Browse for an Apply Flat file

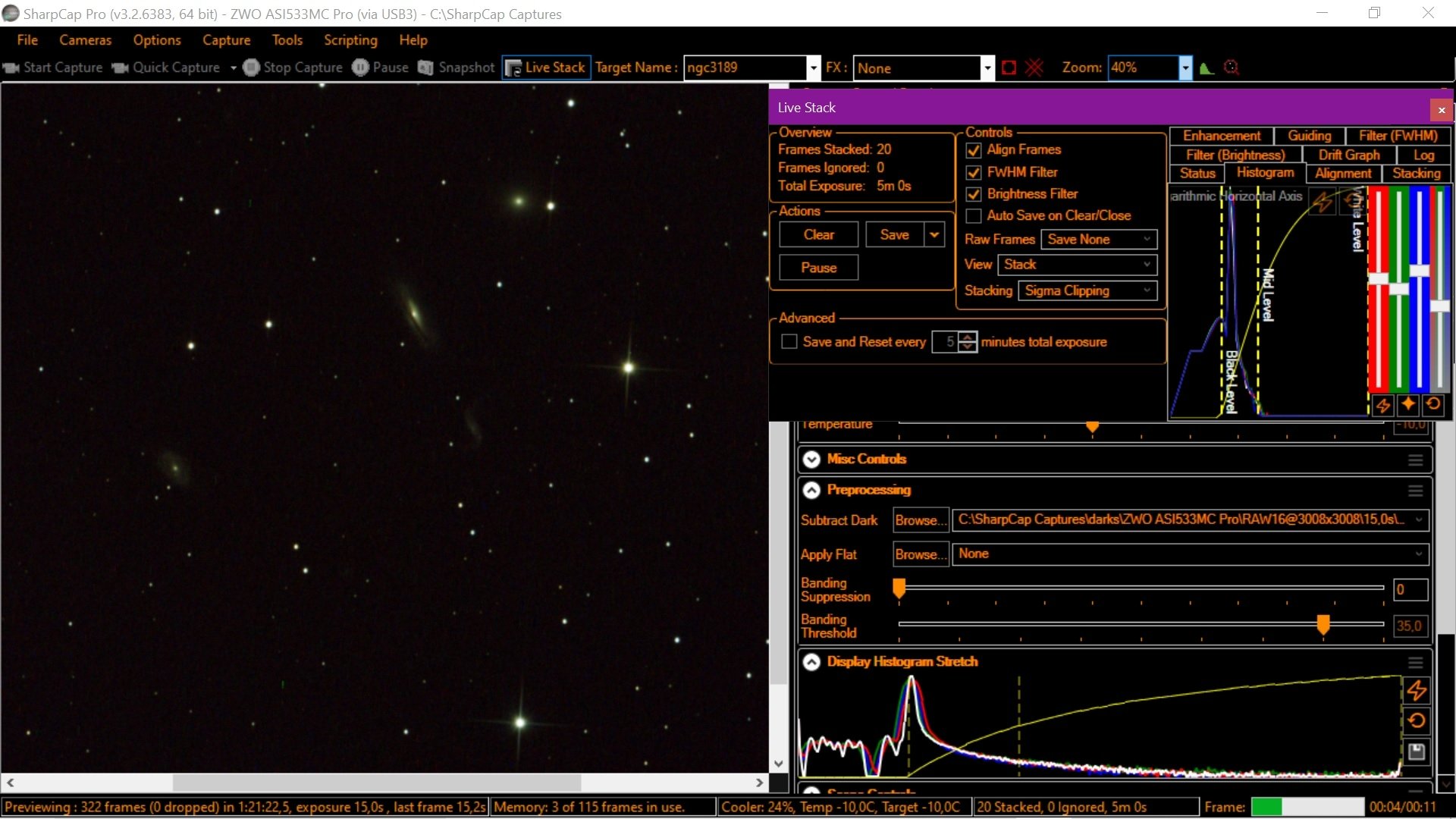pos(921,554)
